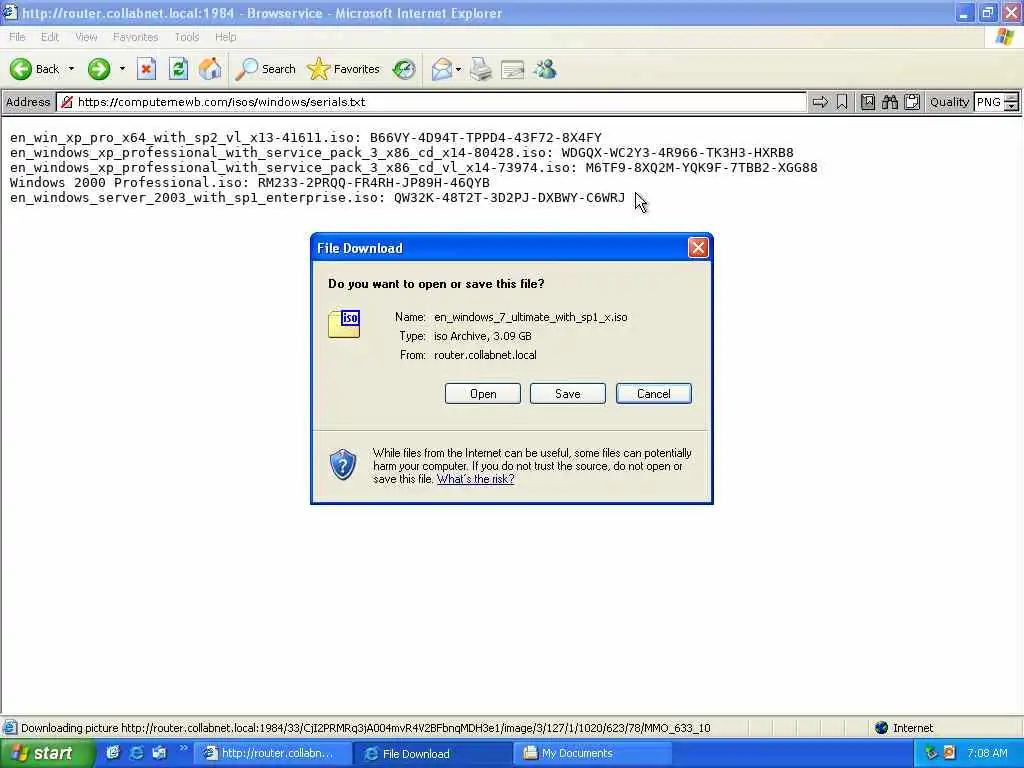This screenshot has width=1024, height=768.
Task: Click the Save button in File Download
Action: coord(568,394)
